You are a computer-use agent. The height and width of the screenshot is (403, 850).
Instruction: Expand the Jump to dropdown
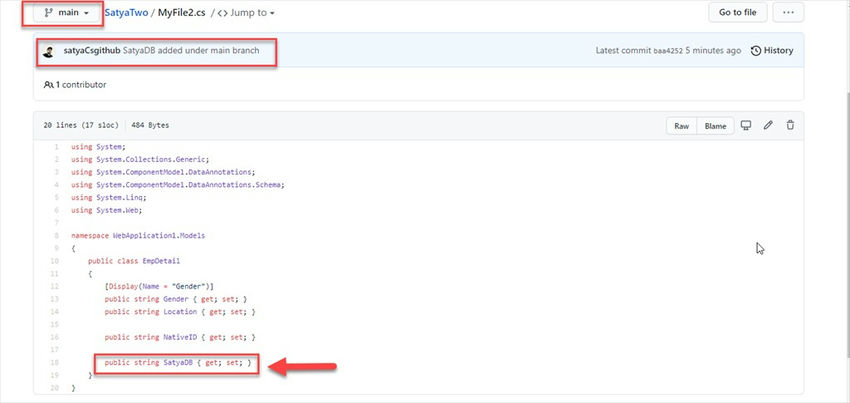point(246,12)
